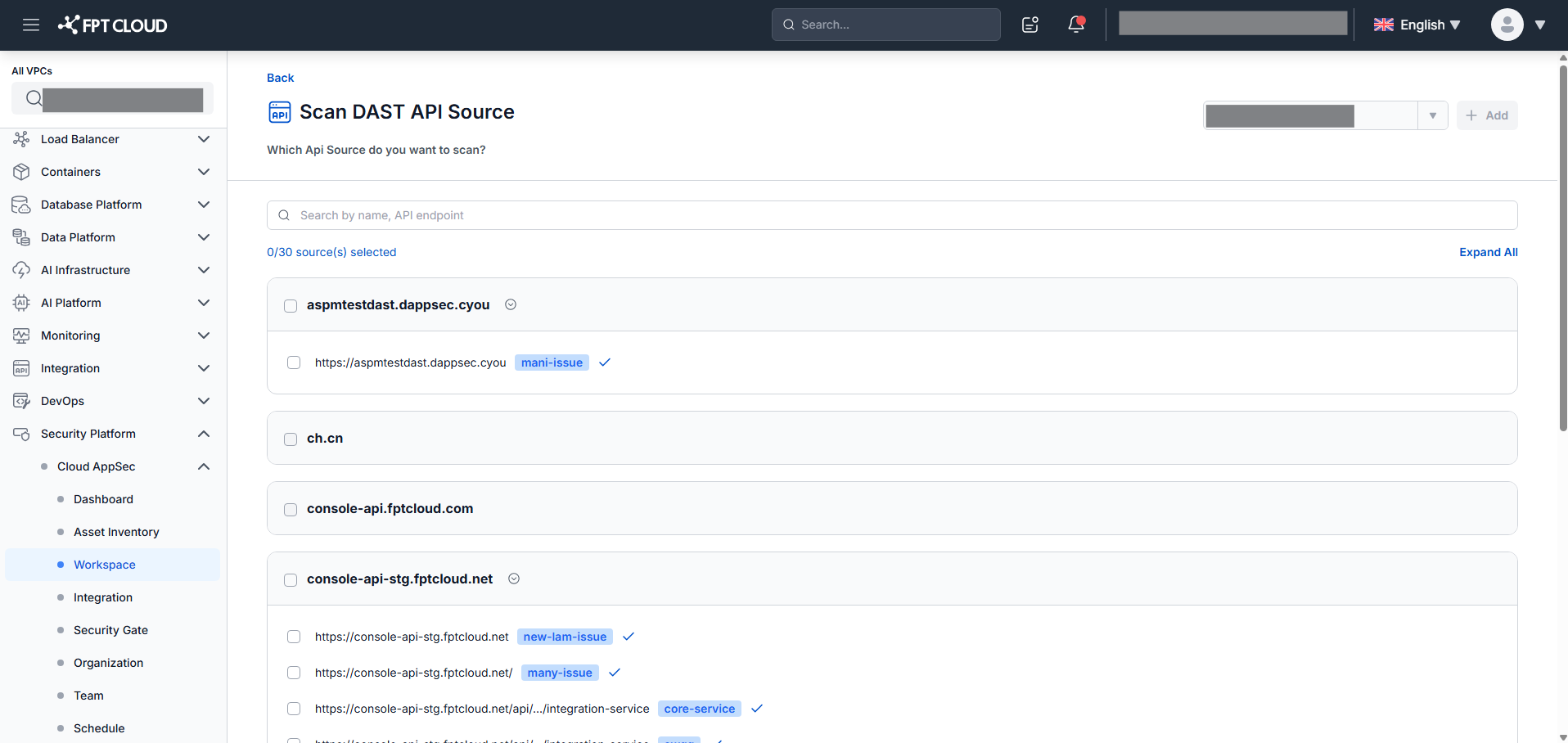Click the top-level Integration API icon in sidebar

pyautogui.click(x=21, y=368)
